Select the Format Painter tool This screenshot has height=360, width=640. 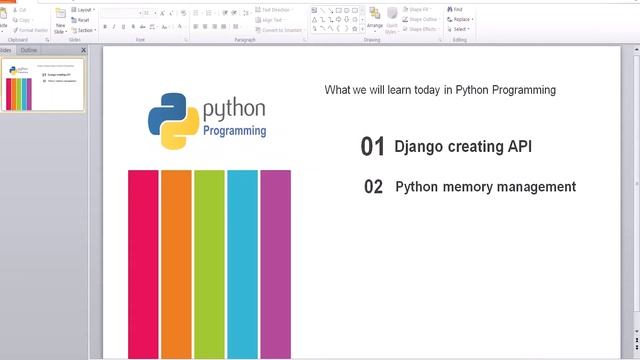(30, 30)
